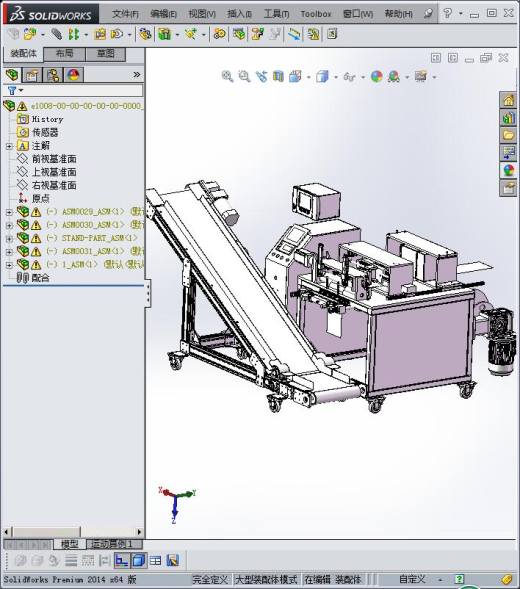Click the yellow tag icon in status bar
Viewport: 520px width, 589px height.
coord(506,579)
